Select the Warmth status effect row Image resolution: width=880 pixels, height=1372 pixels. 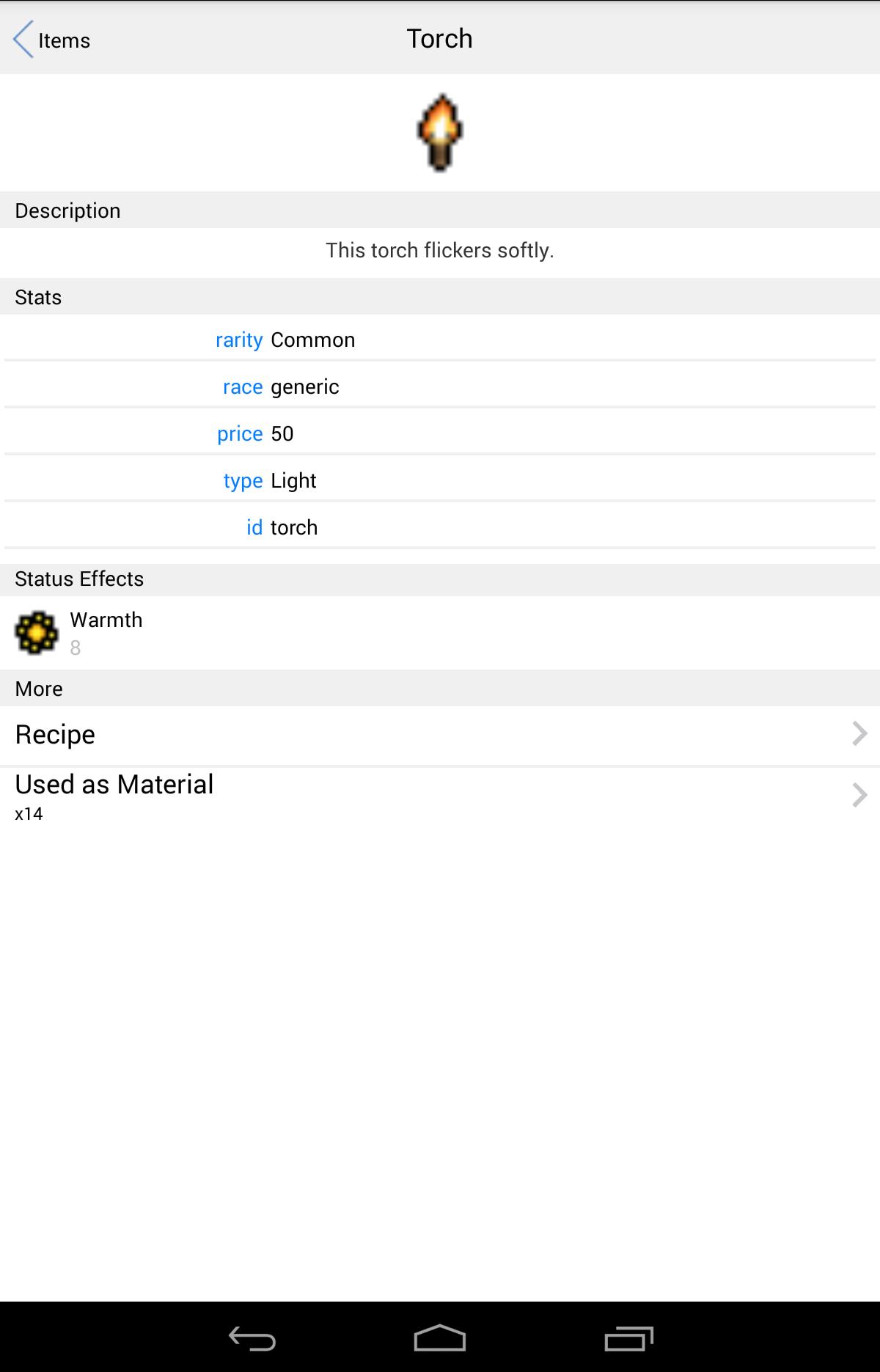tap(440, 632)
